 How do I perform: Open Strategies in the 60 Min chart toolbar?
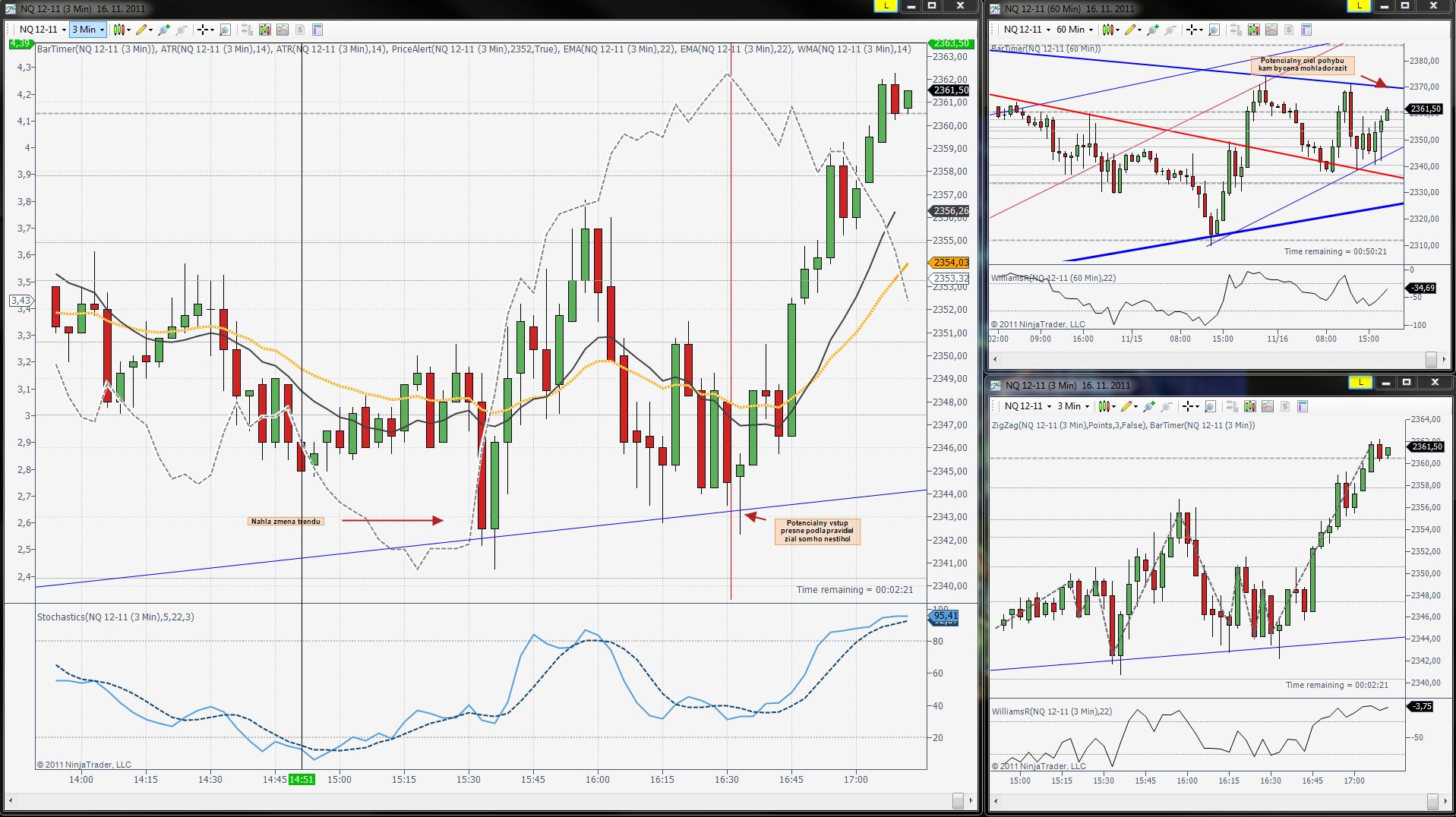coord(1289,30)
